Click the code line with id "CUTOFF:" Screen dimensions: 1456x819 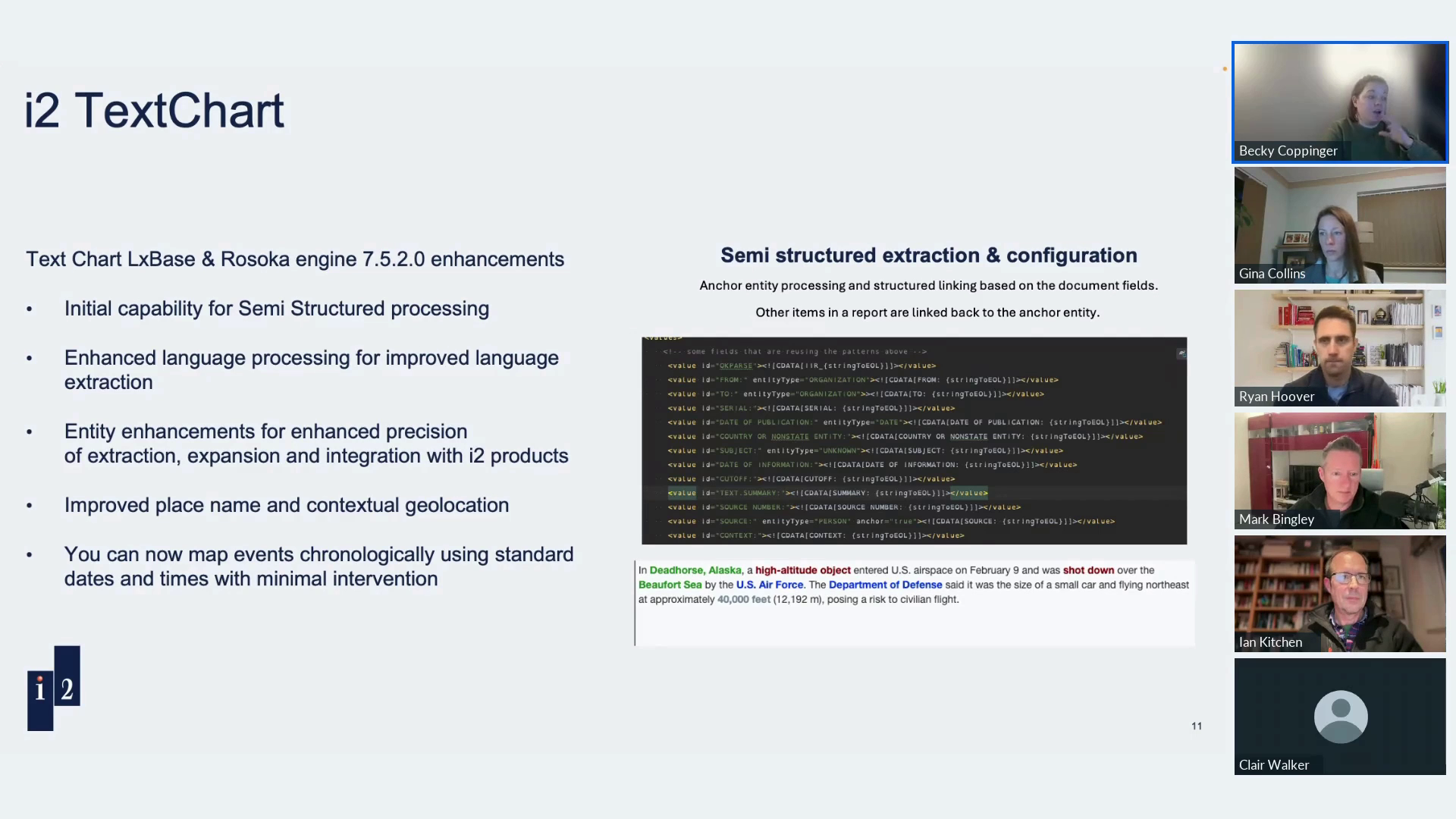(x=811, y=479)
